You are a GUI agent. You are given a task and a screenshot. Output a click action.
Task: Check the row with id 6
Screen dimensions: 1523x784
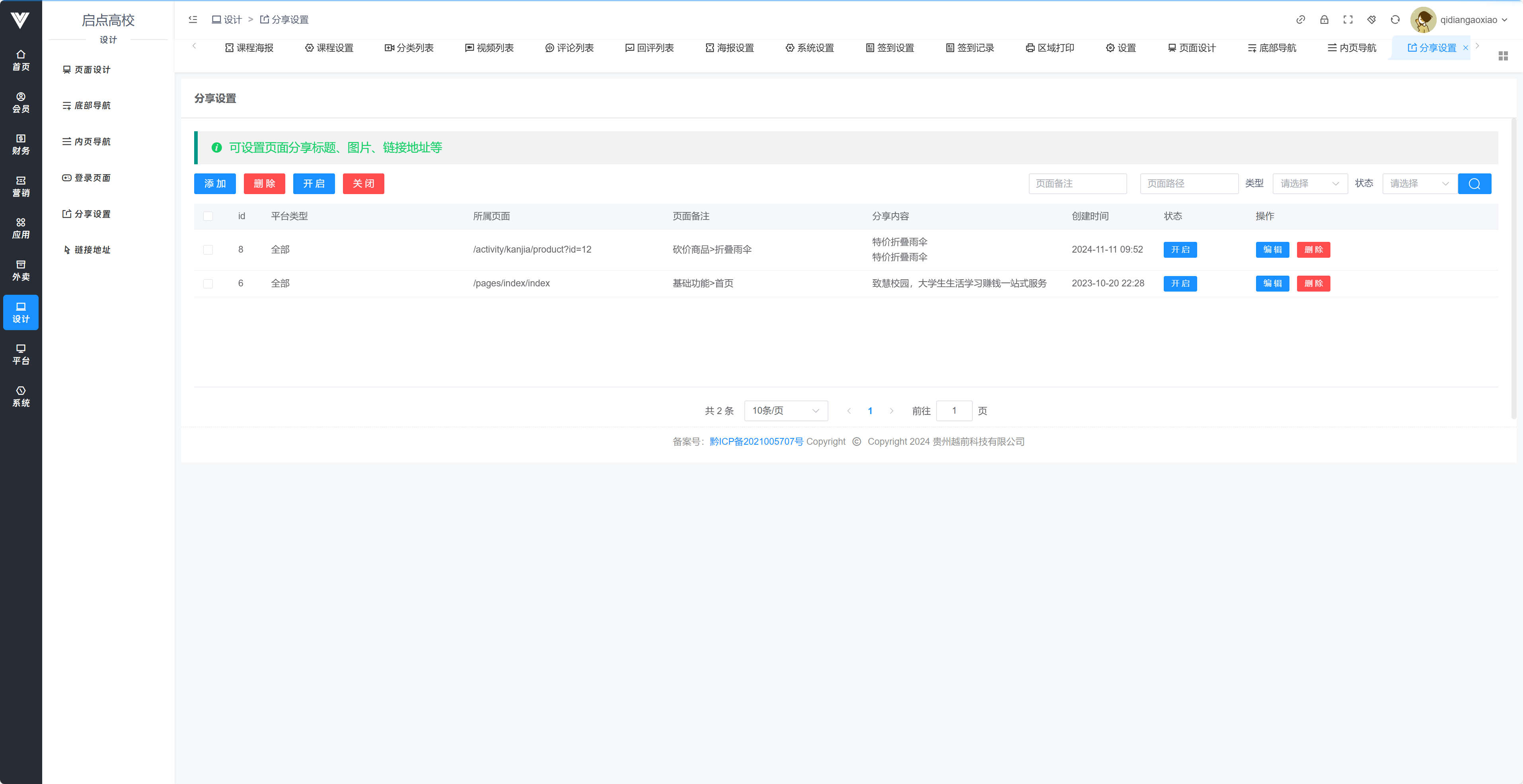[208, 284]
